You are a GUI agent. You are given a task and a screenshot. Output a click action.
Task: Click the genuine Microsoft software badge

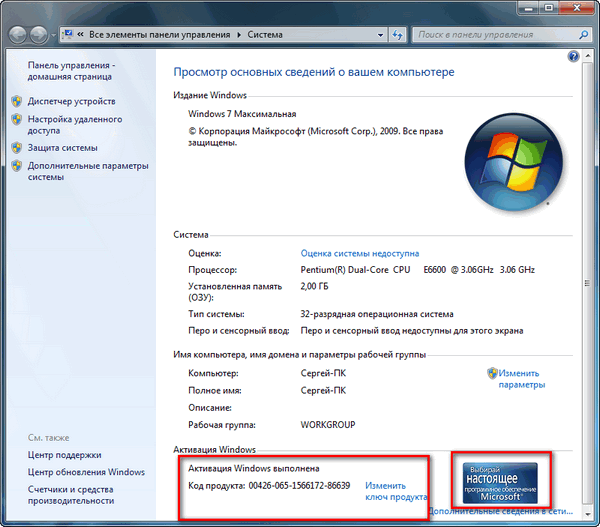[500, 483]
